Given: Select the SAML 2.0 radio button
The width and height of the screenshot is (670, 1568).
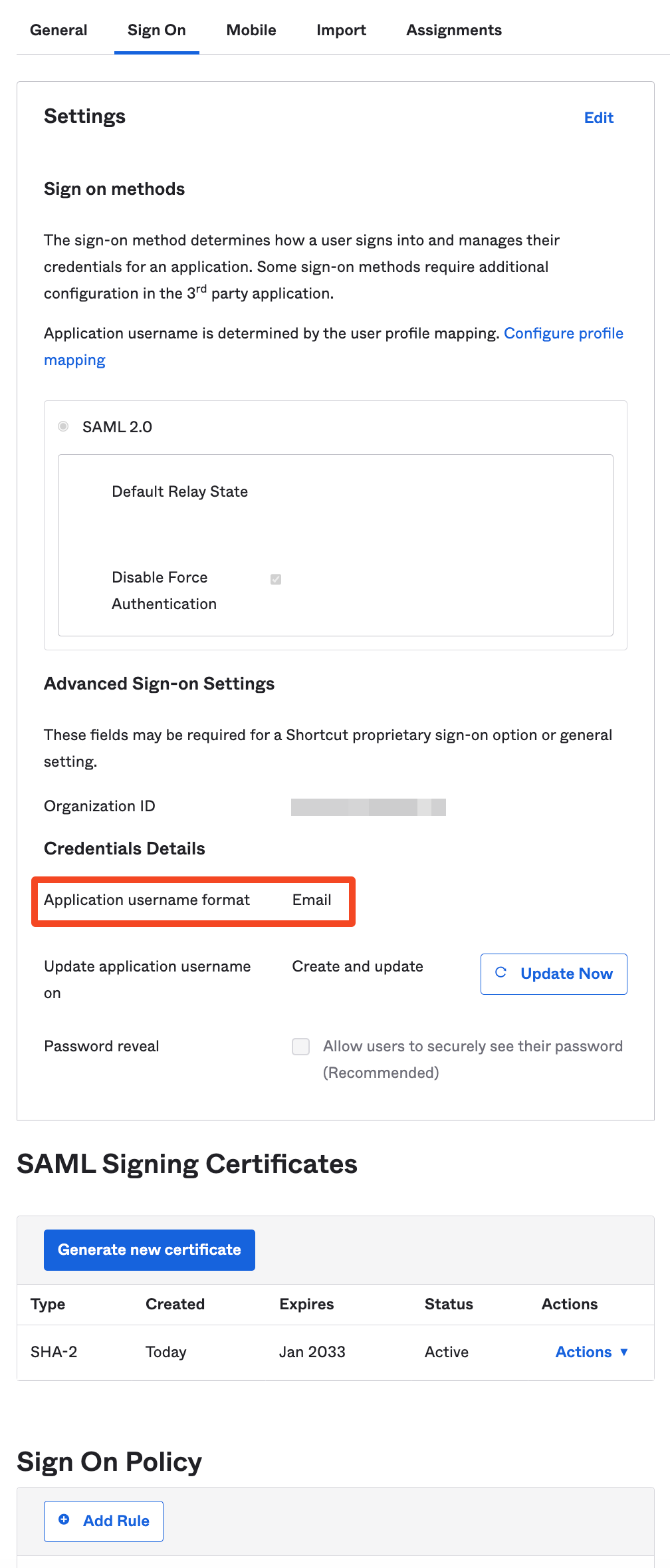Looking at the screenshot, I should (63, 426).
